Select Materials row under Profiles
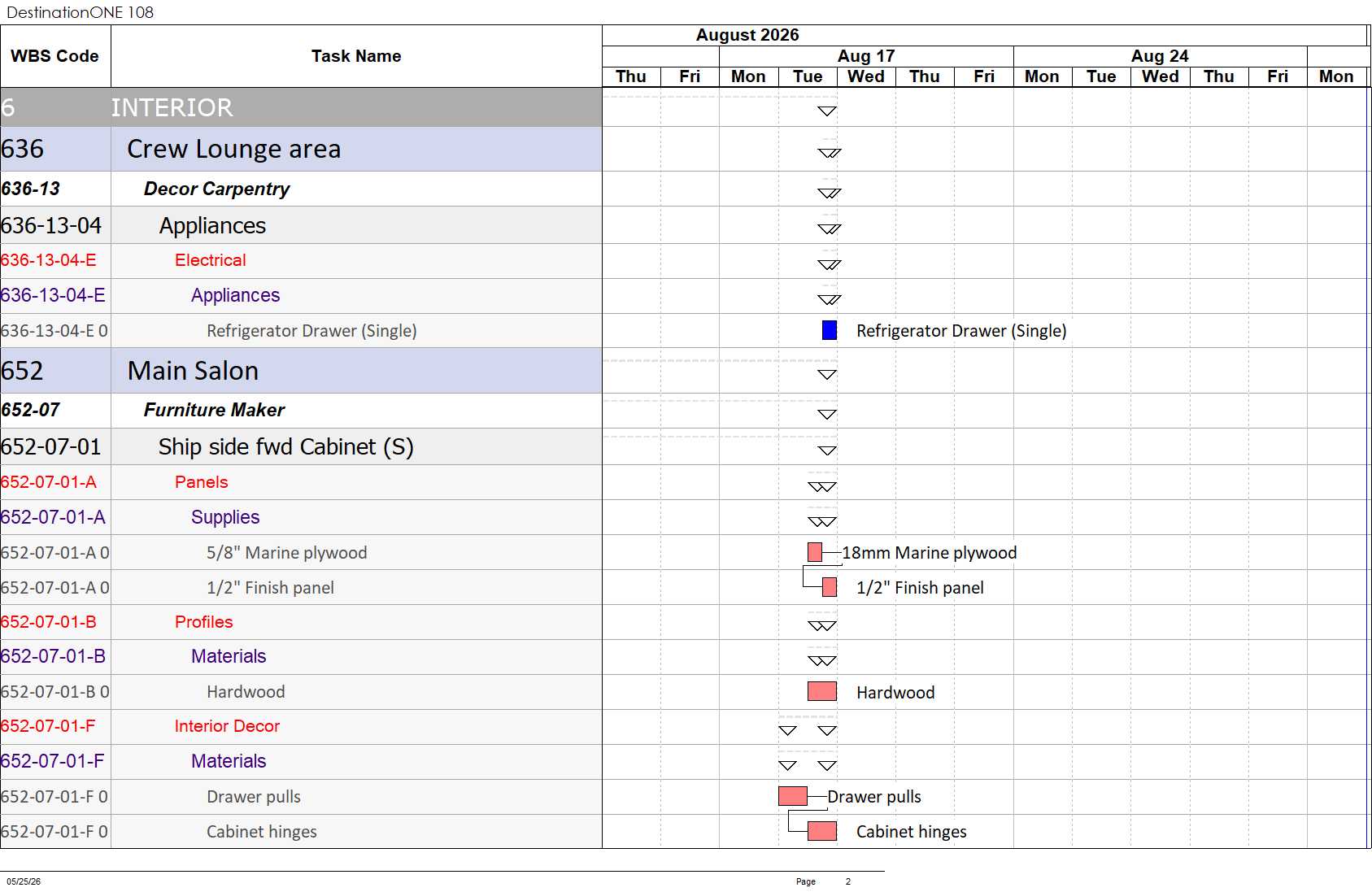This screenshot has height=892, width=1372. click(x=301, y=656)
